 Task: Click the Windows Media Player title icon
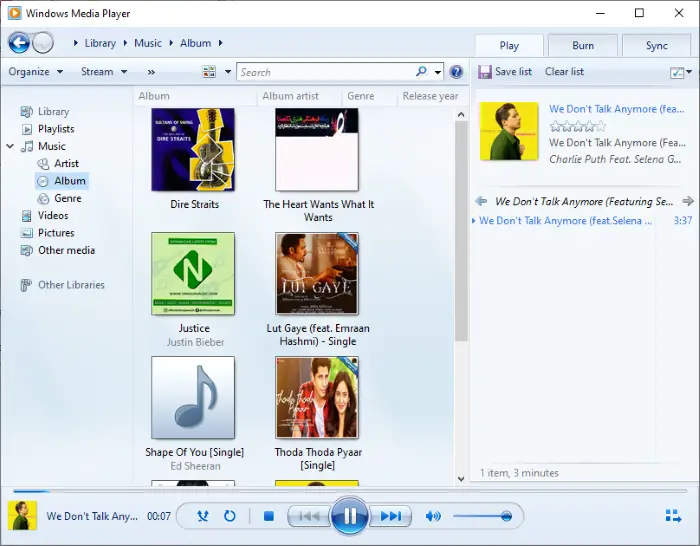14,13
